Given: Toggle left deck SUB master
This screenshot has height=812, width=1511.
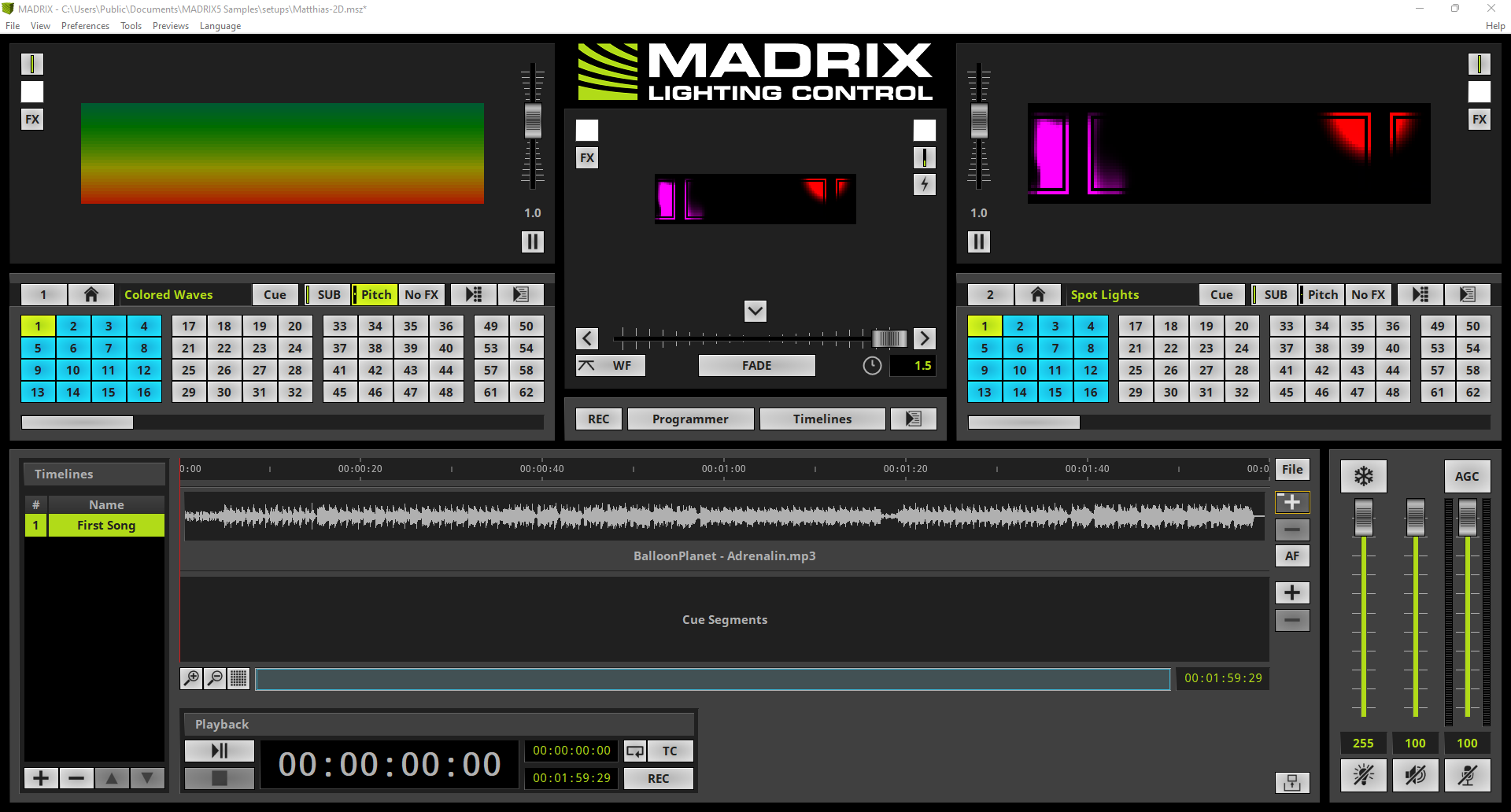Looking at the screenshot, I should coord(327,294).
